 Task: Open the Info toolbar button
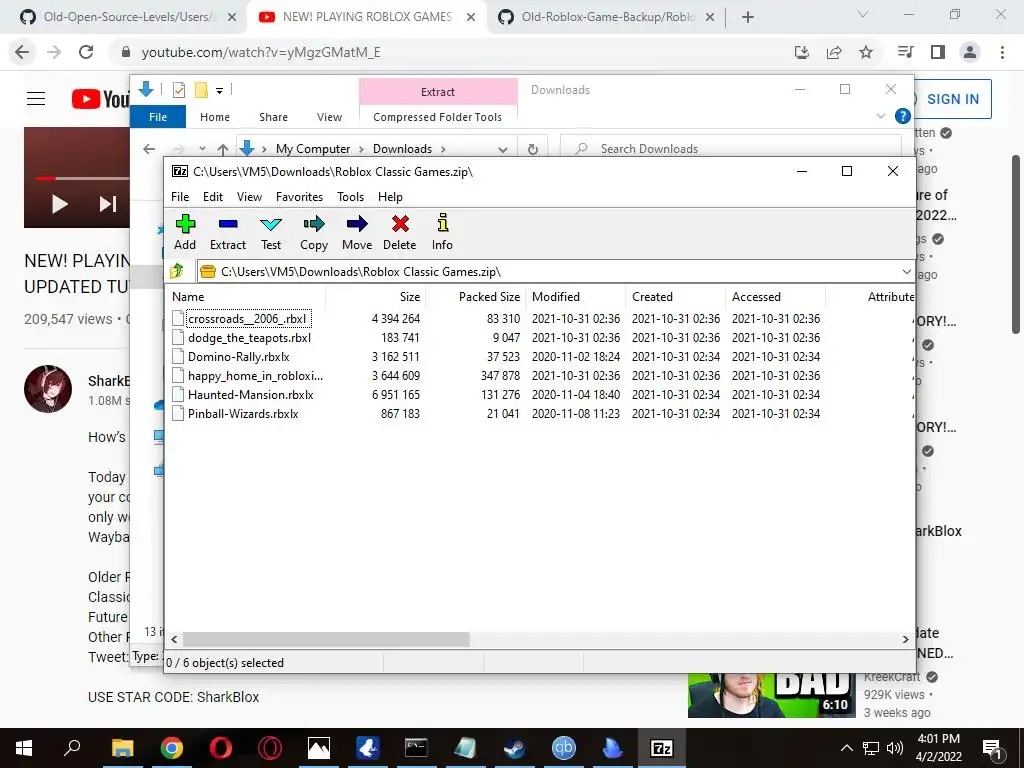coord(442,232)
